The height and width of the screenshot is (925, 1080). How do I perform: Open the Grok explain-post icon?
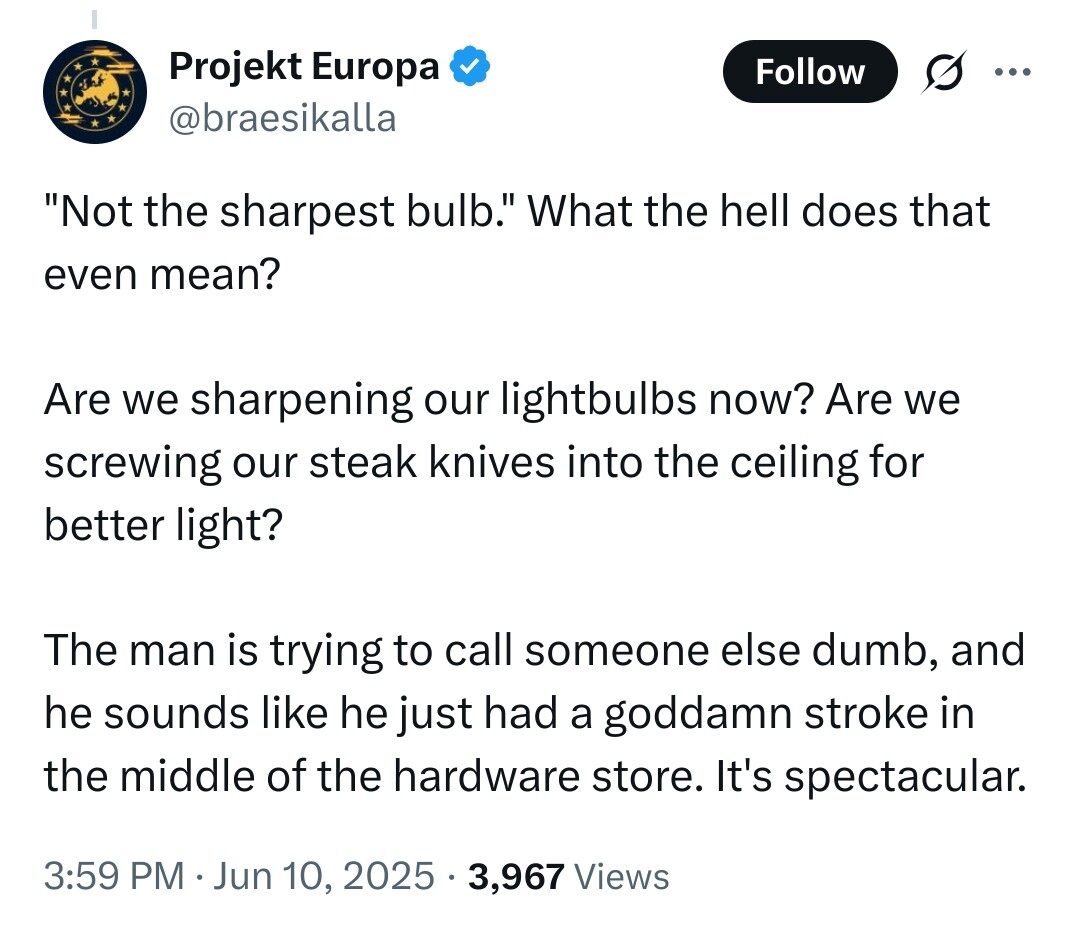coord(944,72)
